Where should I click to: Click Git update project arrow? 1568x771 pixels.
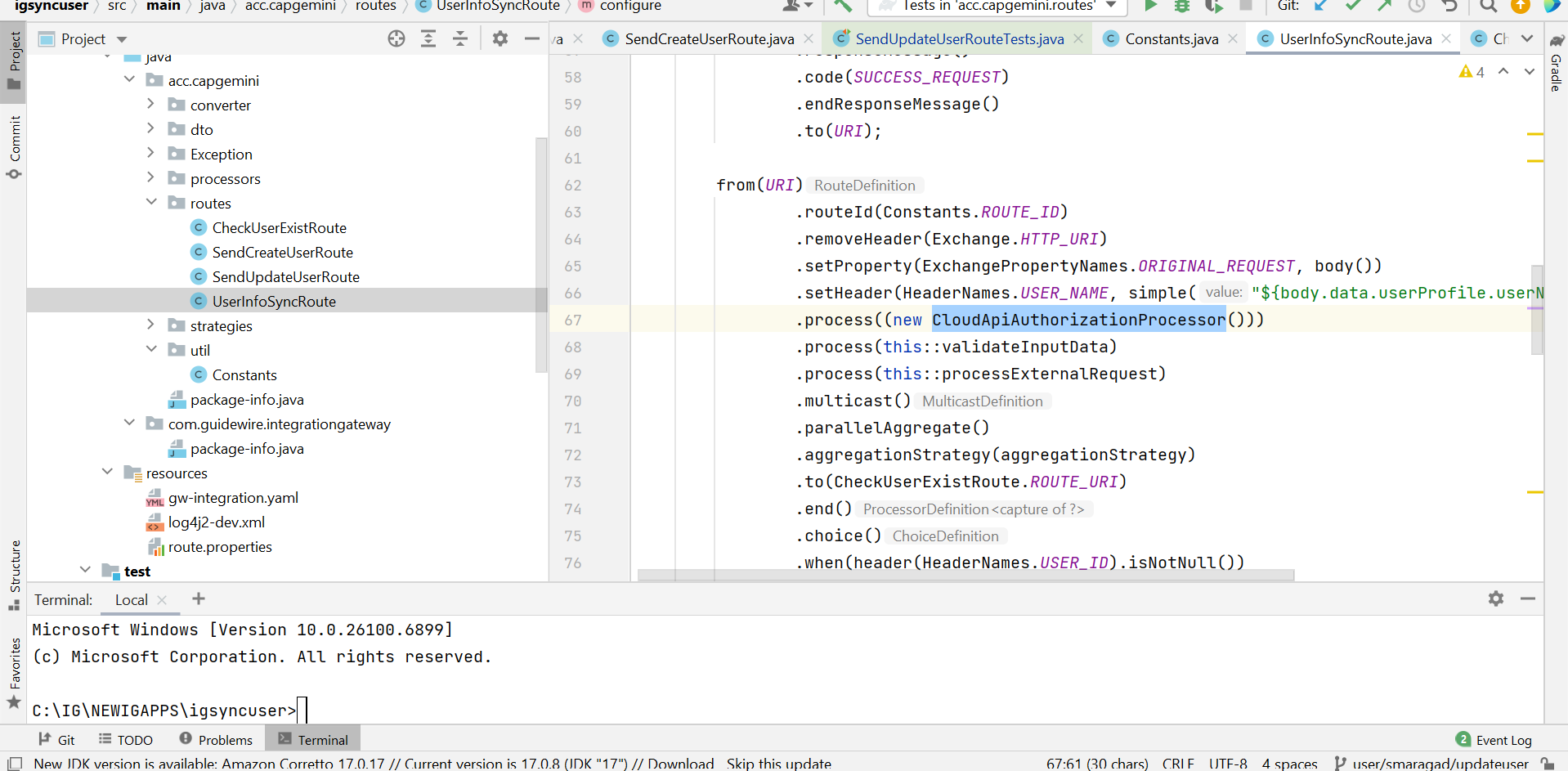pyautogui.click(x=1321, y=6)
